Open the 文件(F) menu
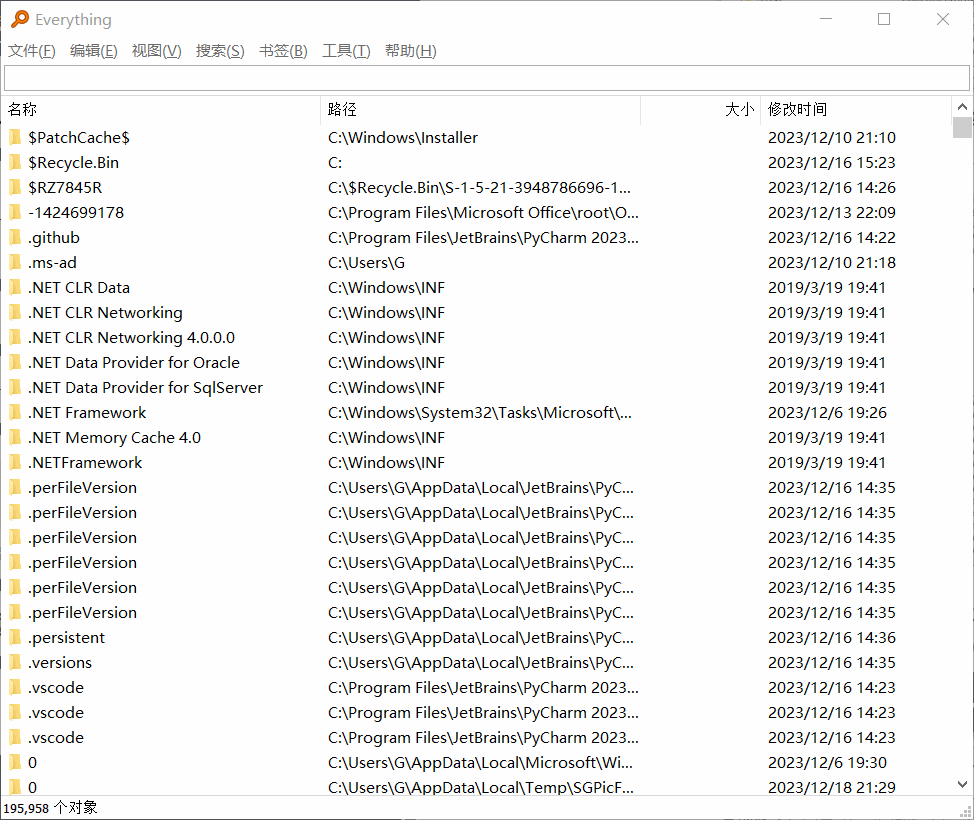 (x=32, y=51)
